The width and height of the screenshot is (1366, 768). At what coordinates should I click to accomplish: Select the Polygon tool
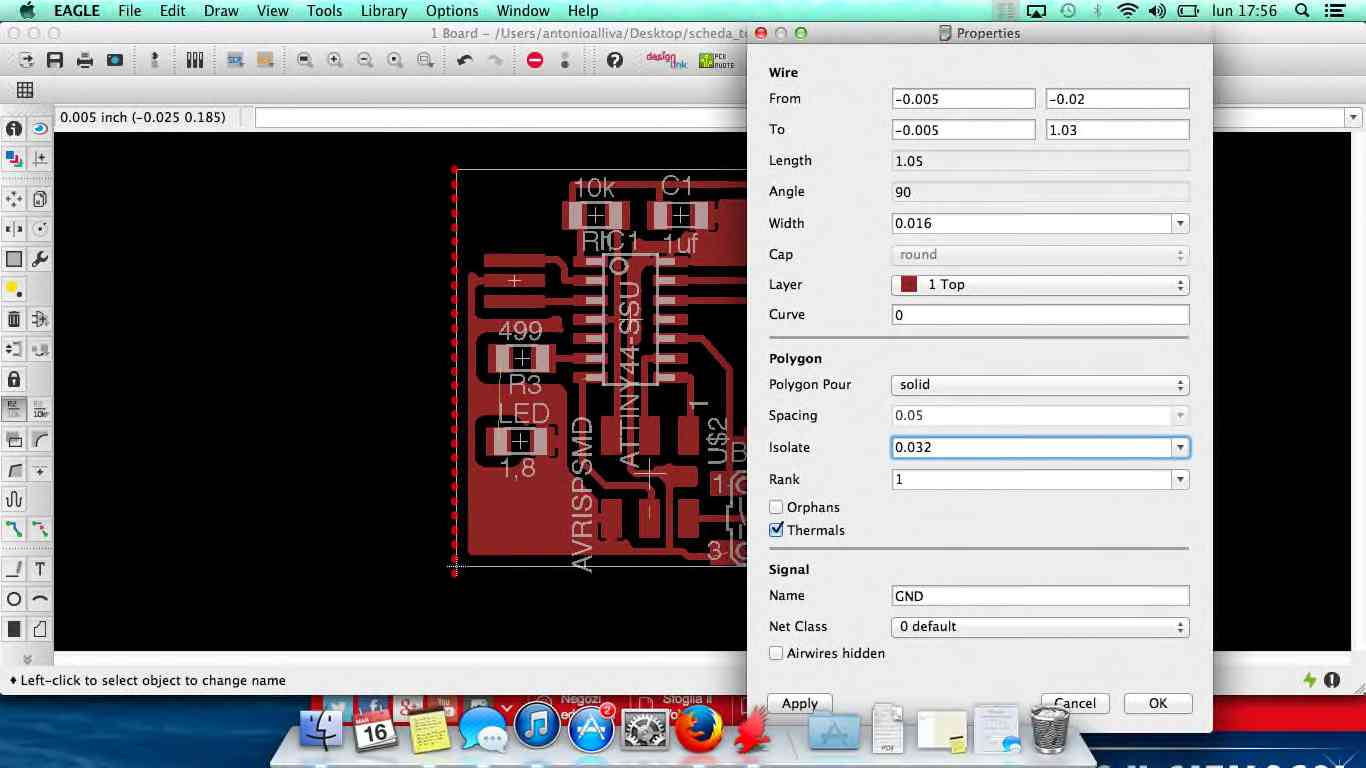tap(40, 629)
